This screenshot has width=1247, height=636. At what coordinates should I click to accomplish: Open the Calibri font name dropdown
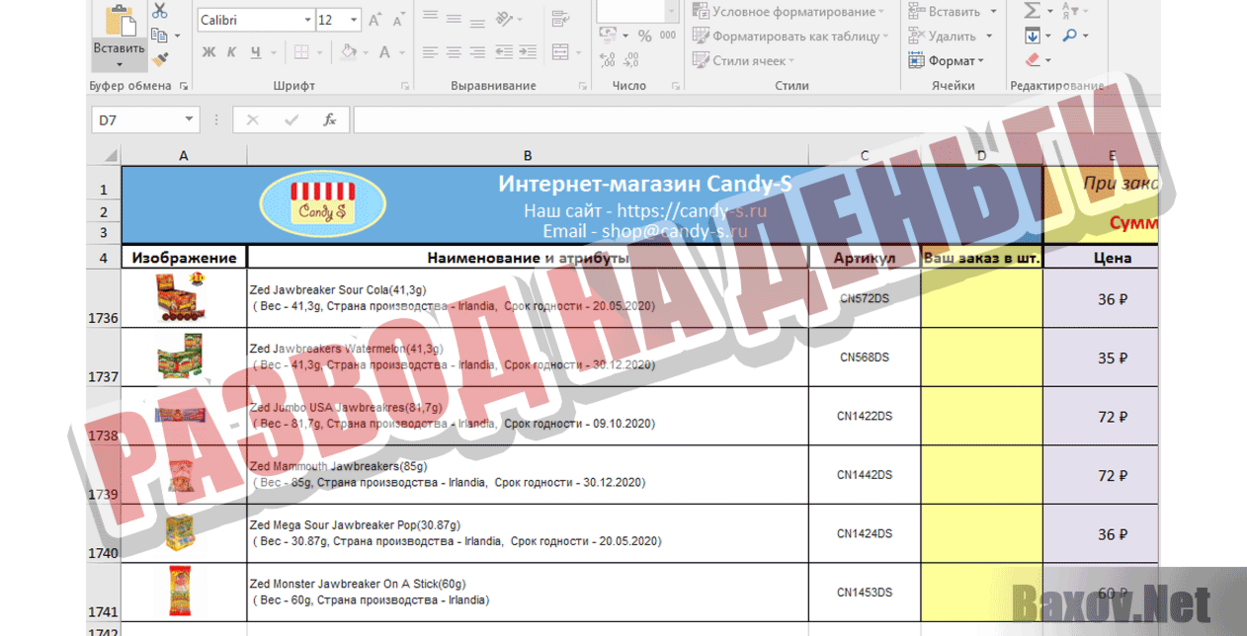coord(307,20)
